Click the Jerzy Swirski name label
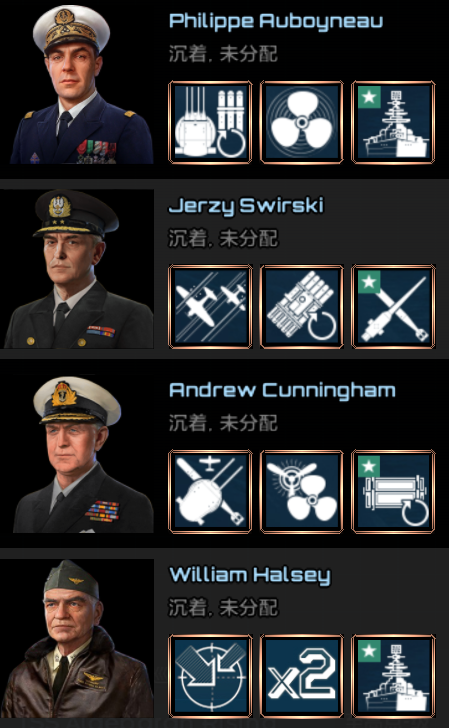 [246, 207]
